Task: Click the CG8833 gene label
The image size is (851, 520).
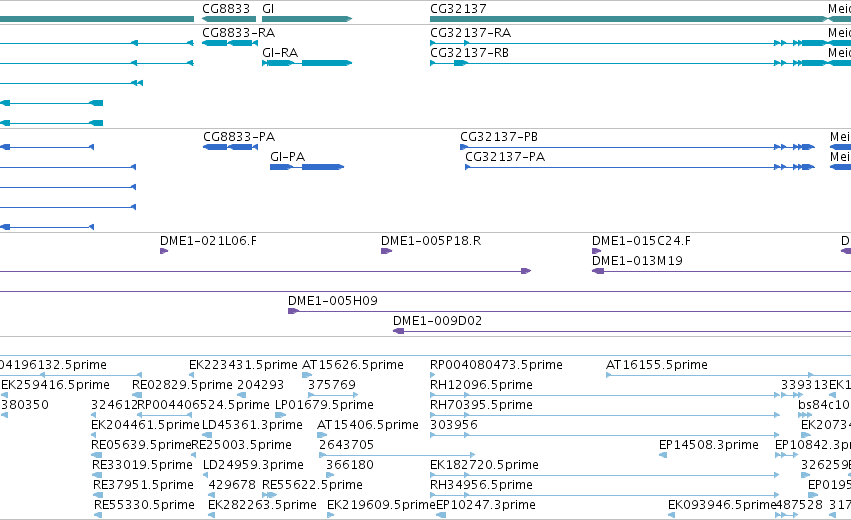Action: (x=226, y=9)
